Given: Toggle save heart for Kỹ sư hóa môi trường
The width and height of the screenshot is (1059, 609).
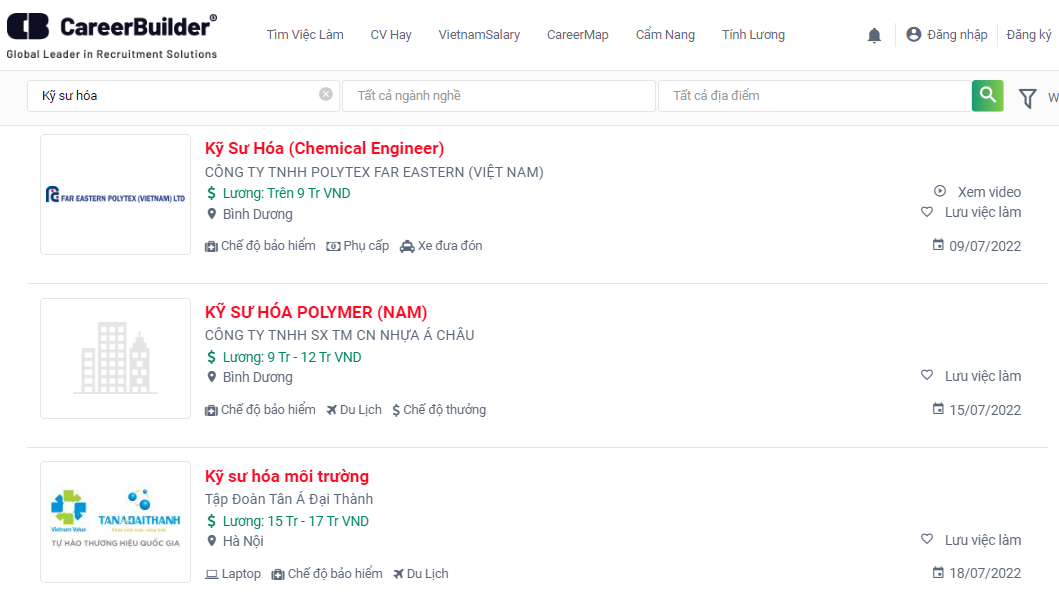Looking at the screenshot, I should (x=927, y=540).
